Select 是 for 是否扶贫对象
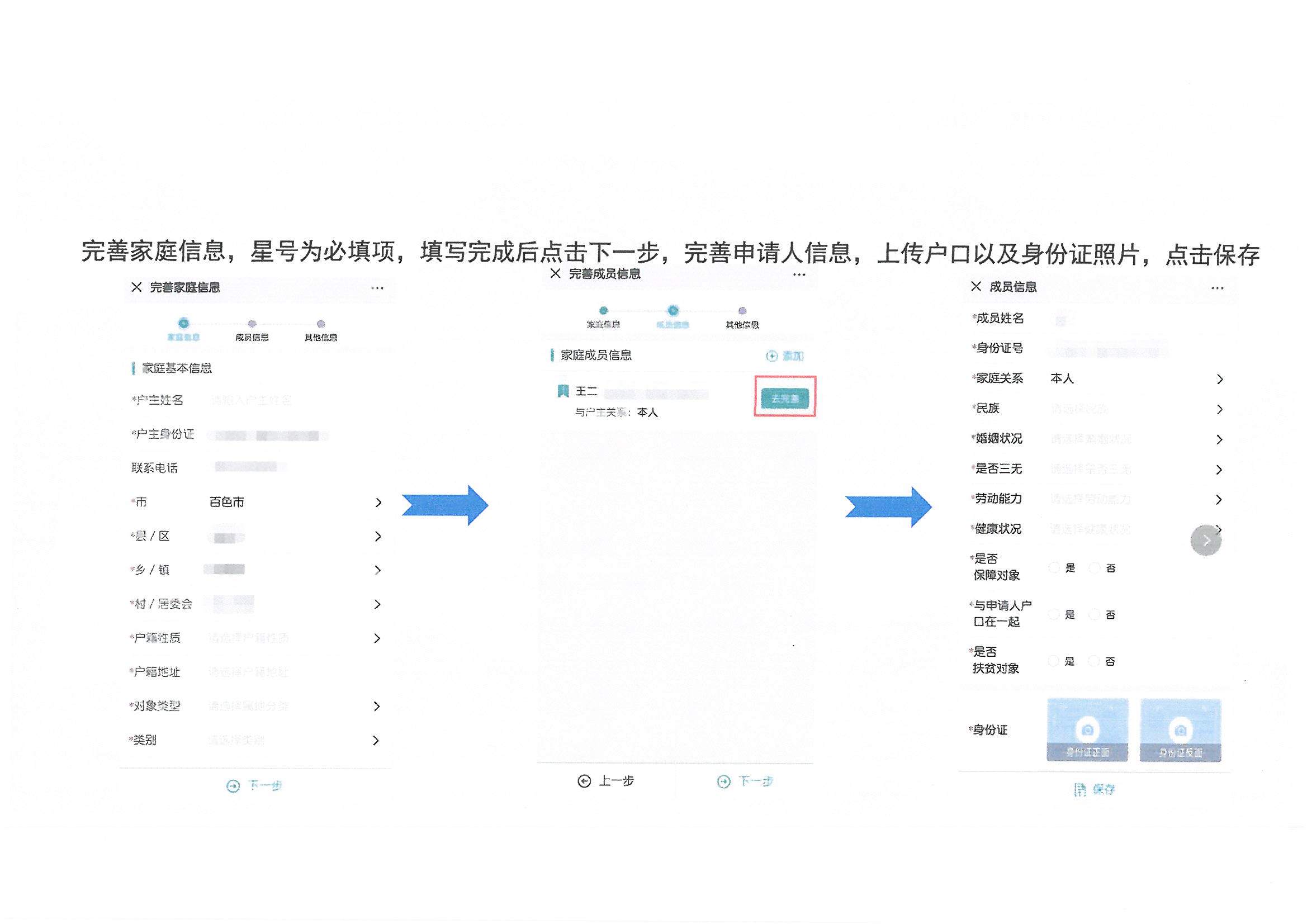This screenshot has width=1307, height=924. point(1054,661)
